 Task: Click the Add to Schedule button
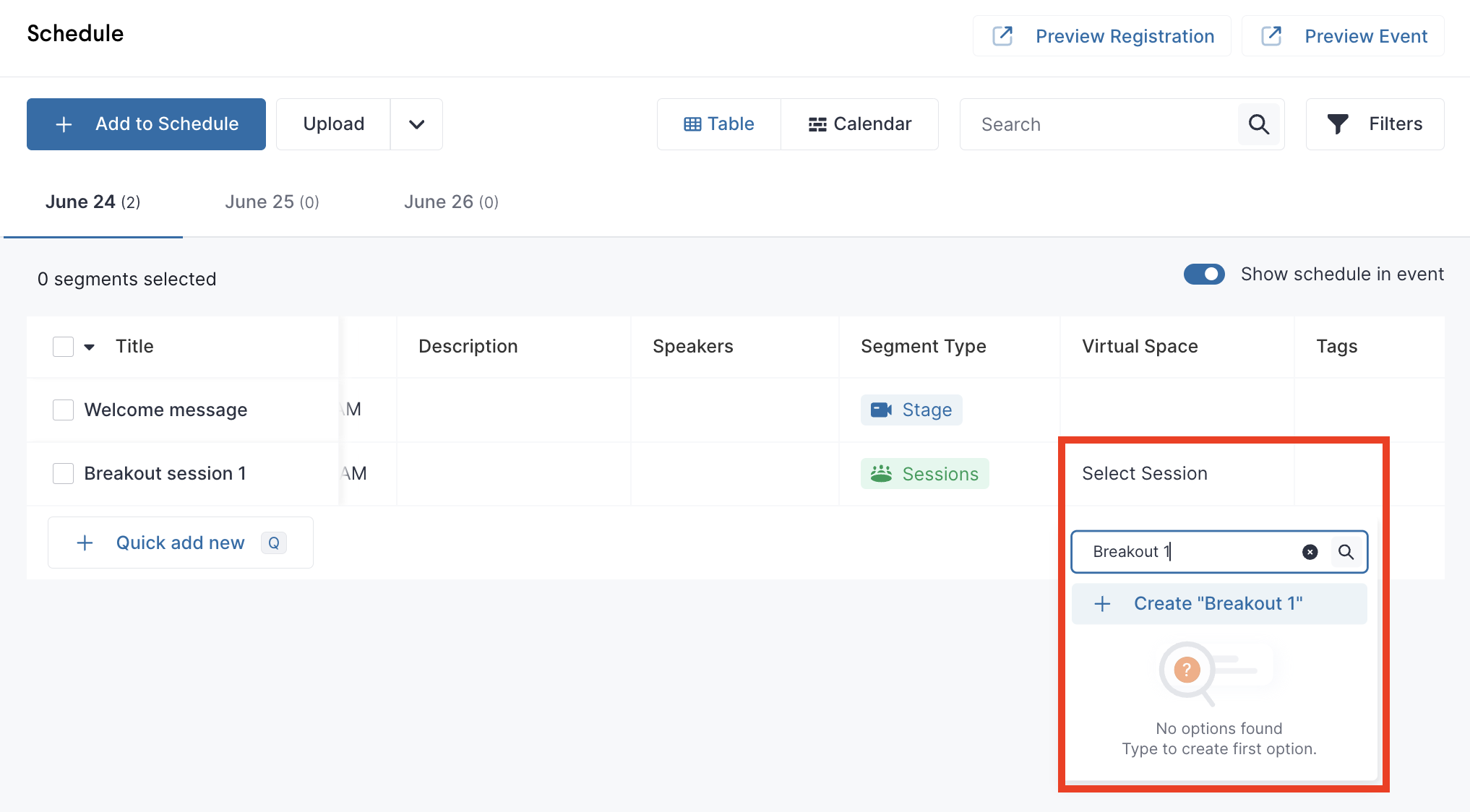(146, 124)
